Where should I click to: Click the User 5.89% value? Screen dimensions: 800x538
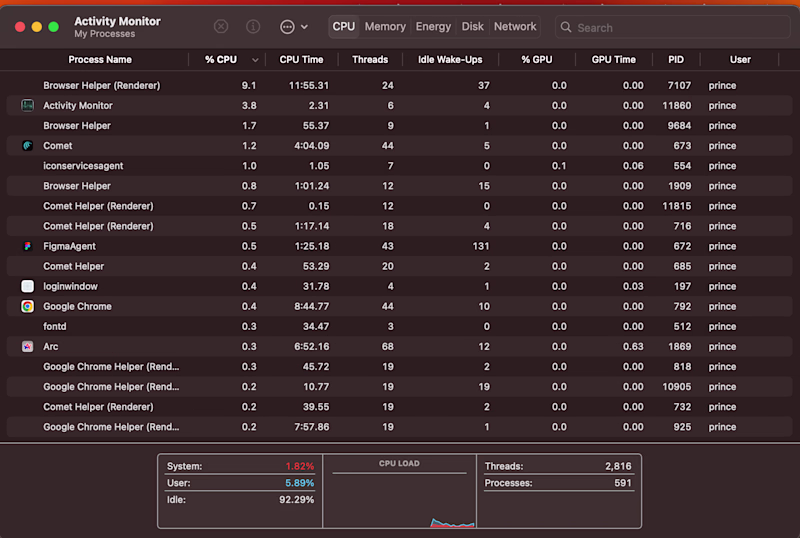click(x=299, y=483)
